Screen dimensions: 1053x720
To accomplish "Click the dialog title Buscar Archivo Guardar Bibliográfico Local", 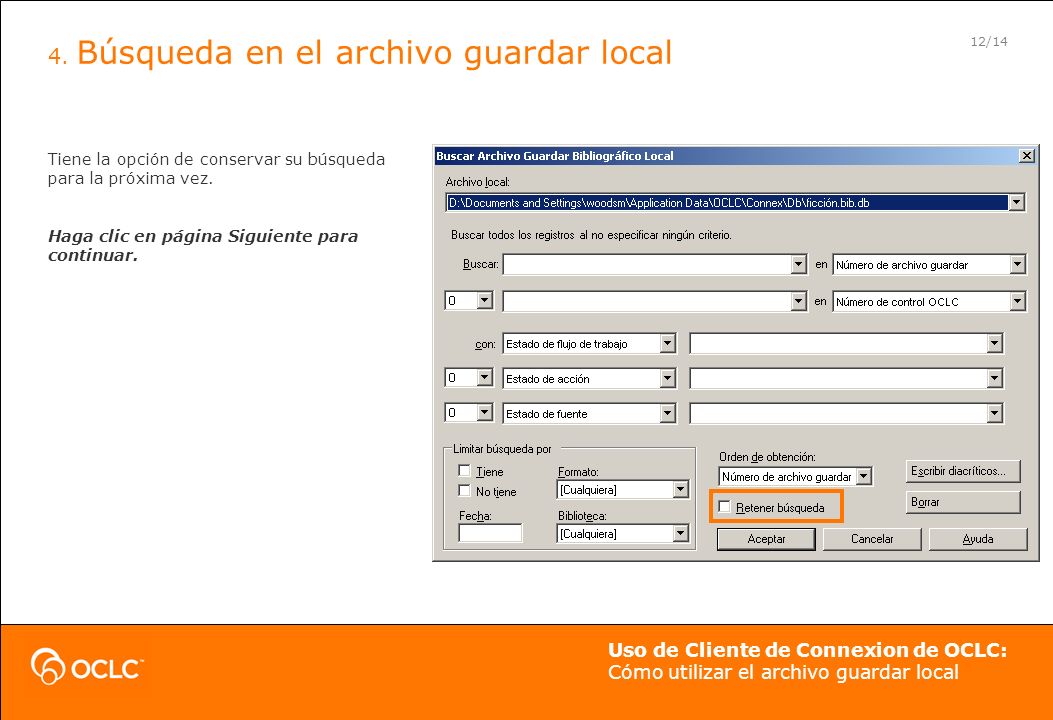I will click(555, 156).
